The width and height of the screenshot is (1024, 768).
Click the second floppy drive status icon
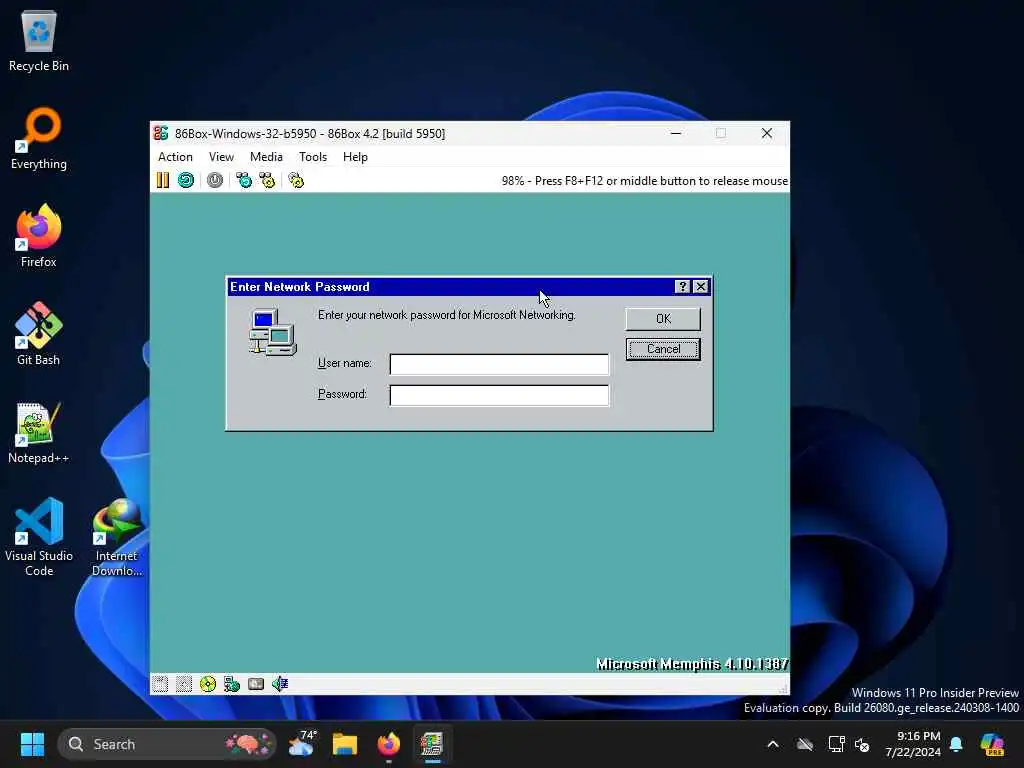[184, 684]
